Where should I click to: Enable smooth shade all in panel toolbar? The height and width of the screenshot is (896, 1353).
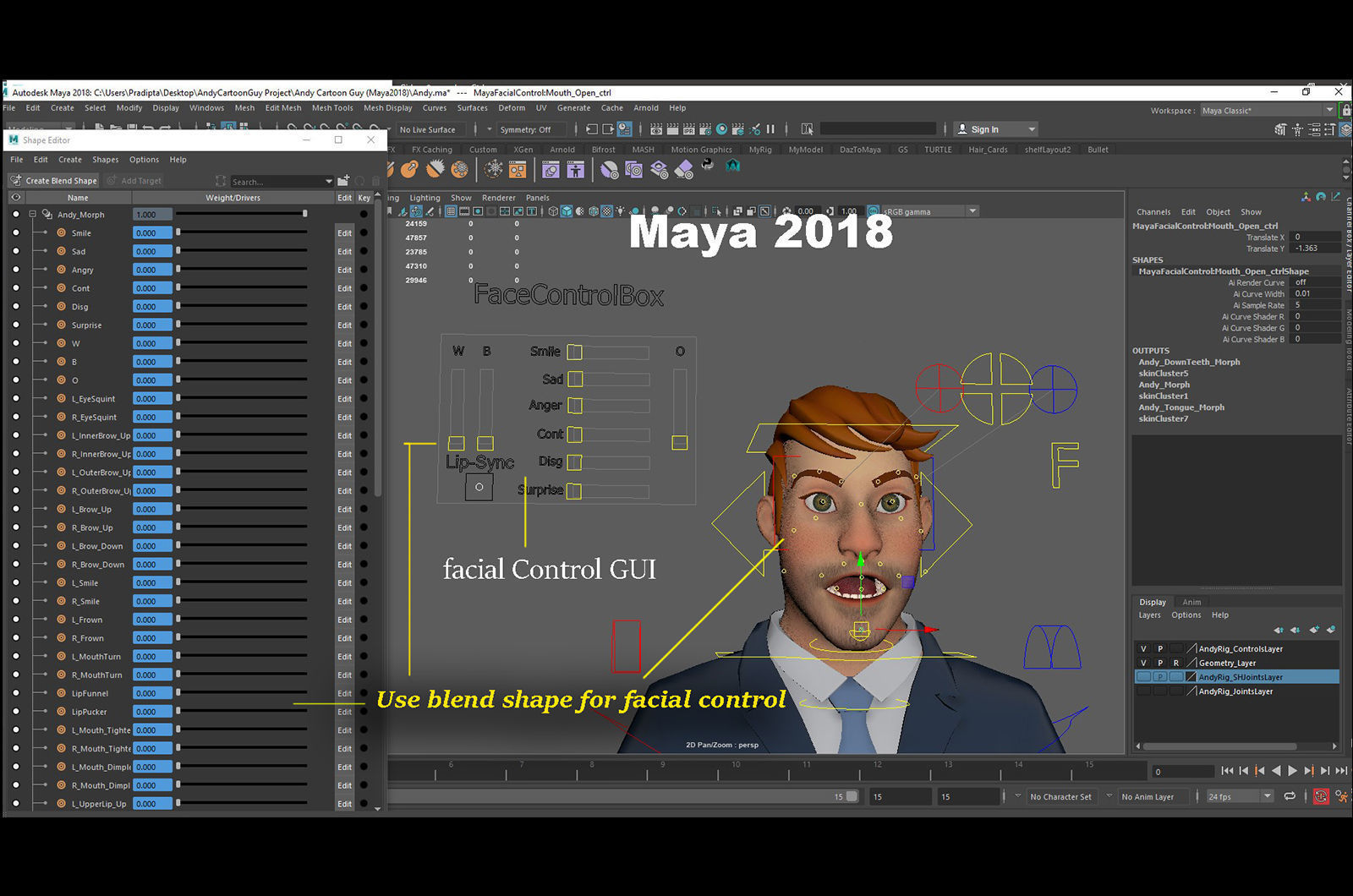point(567,211)
